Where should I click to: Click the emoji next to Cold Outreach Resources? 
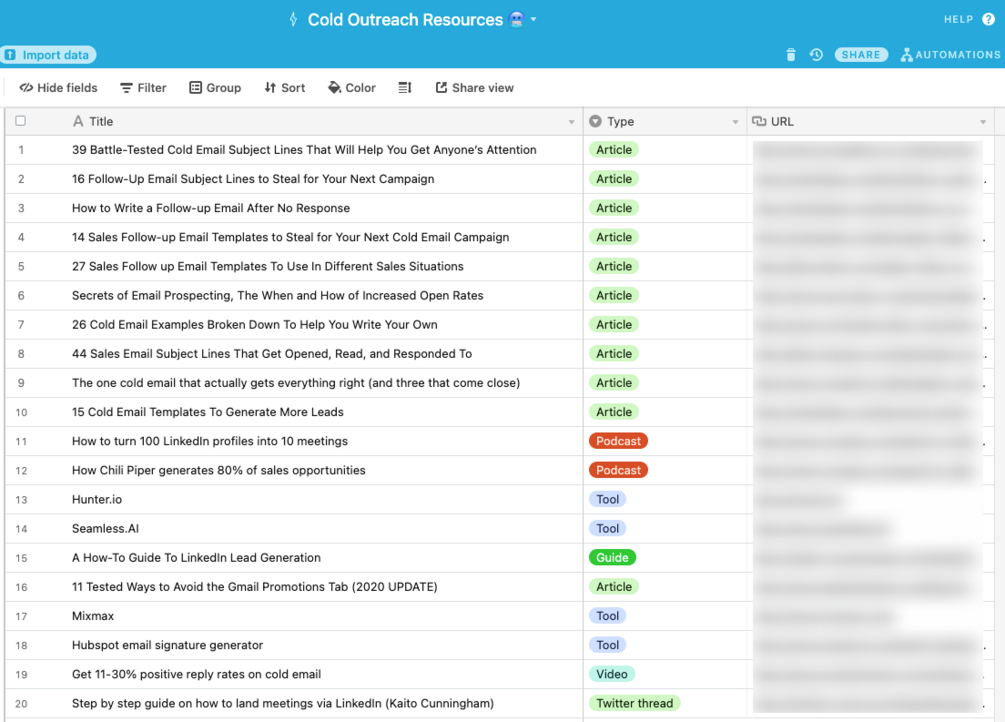pos(517,20)
